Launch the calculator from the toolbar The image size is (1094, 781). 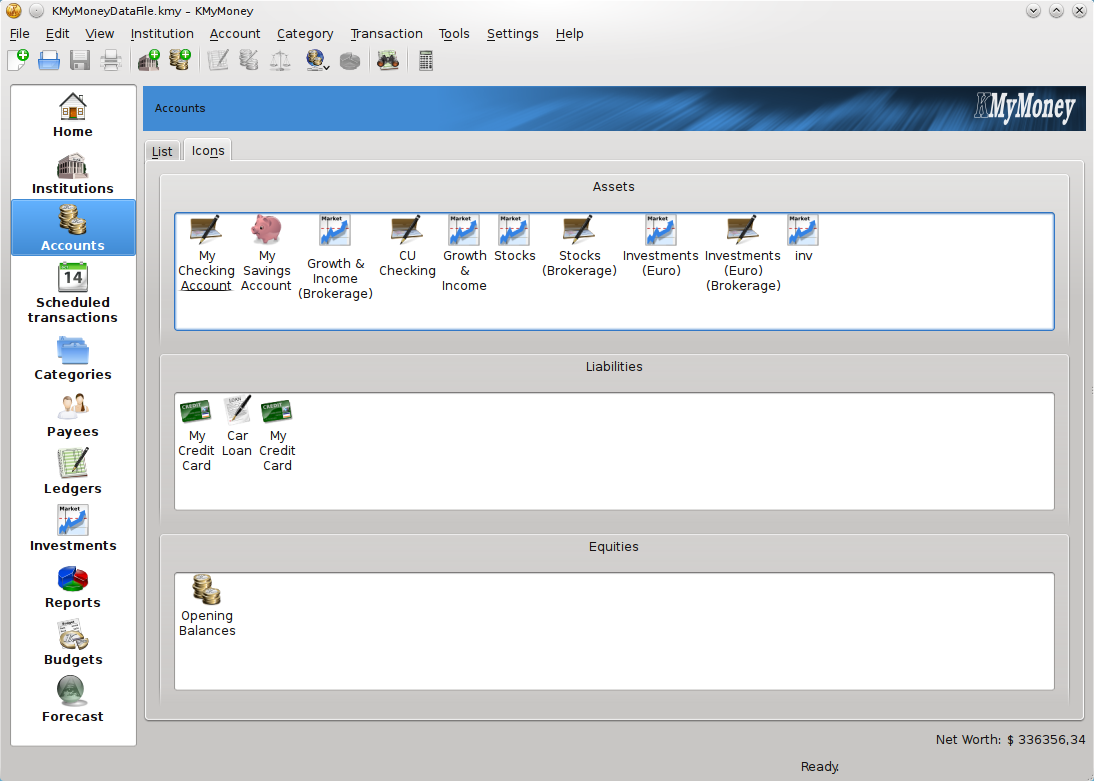tap(426, 61)
